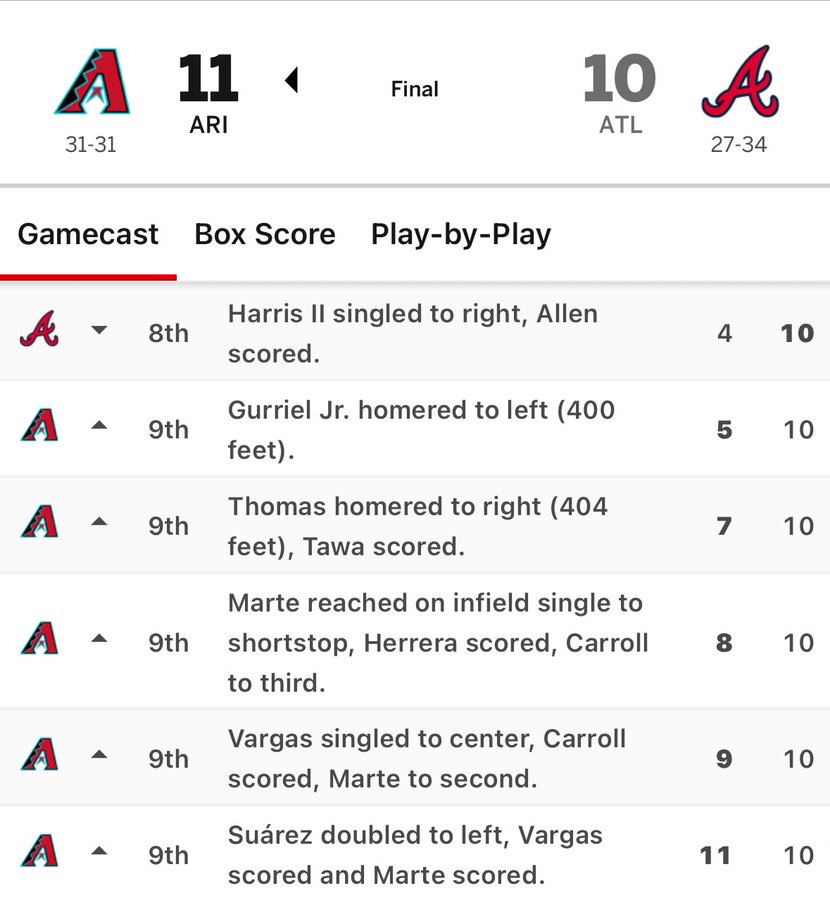Screen dimensions: 830x900
Task: Click Braves icon beside Harris II play
Action: tap(39, 332)
